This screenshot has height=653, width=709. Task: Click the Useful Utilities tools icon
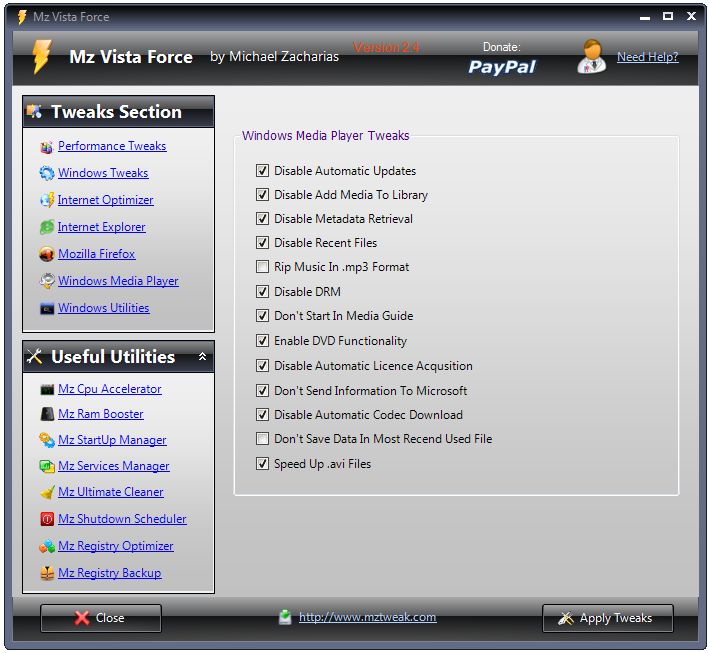pyautogui.click(x=34, y=356)
